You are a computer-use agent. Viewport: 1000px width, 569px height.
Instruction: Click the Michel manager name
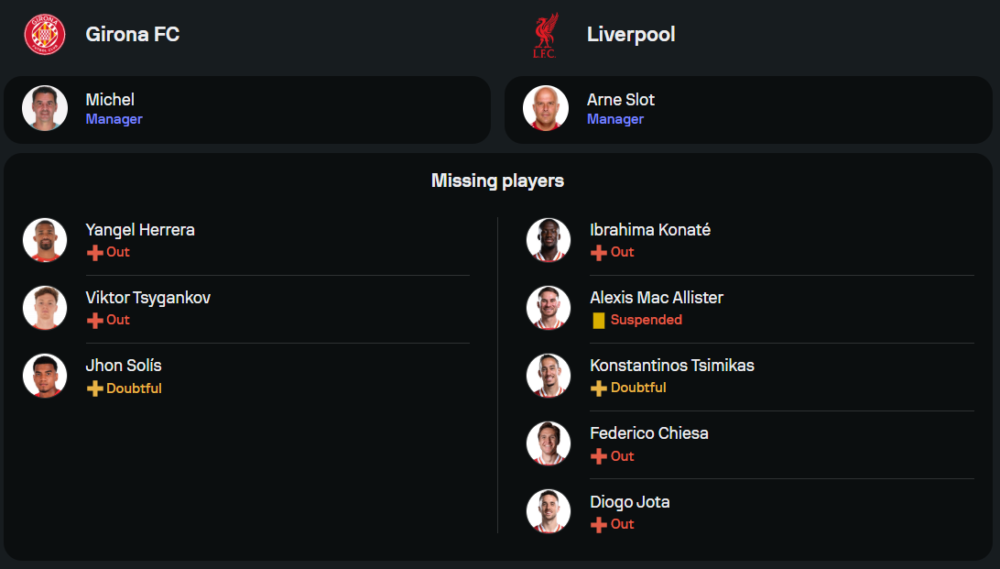click(110, 99)
